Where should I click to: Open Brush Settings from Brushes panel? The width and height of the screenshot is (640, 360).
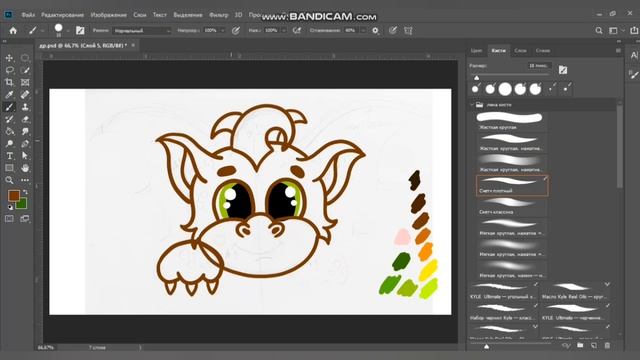pyautogui.click(x=563, y=70)
